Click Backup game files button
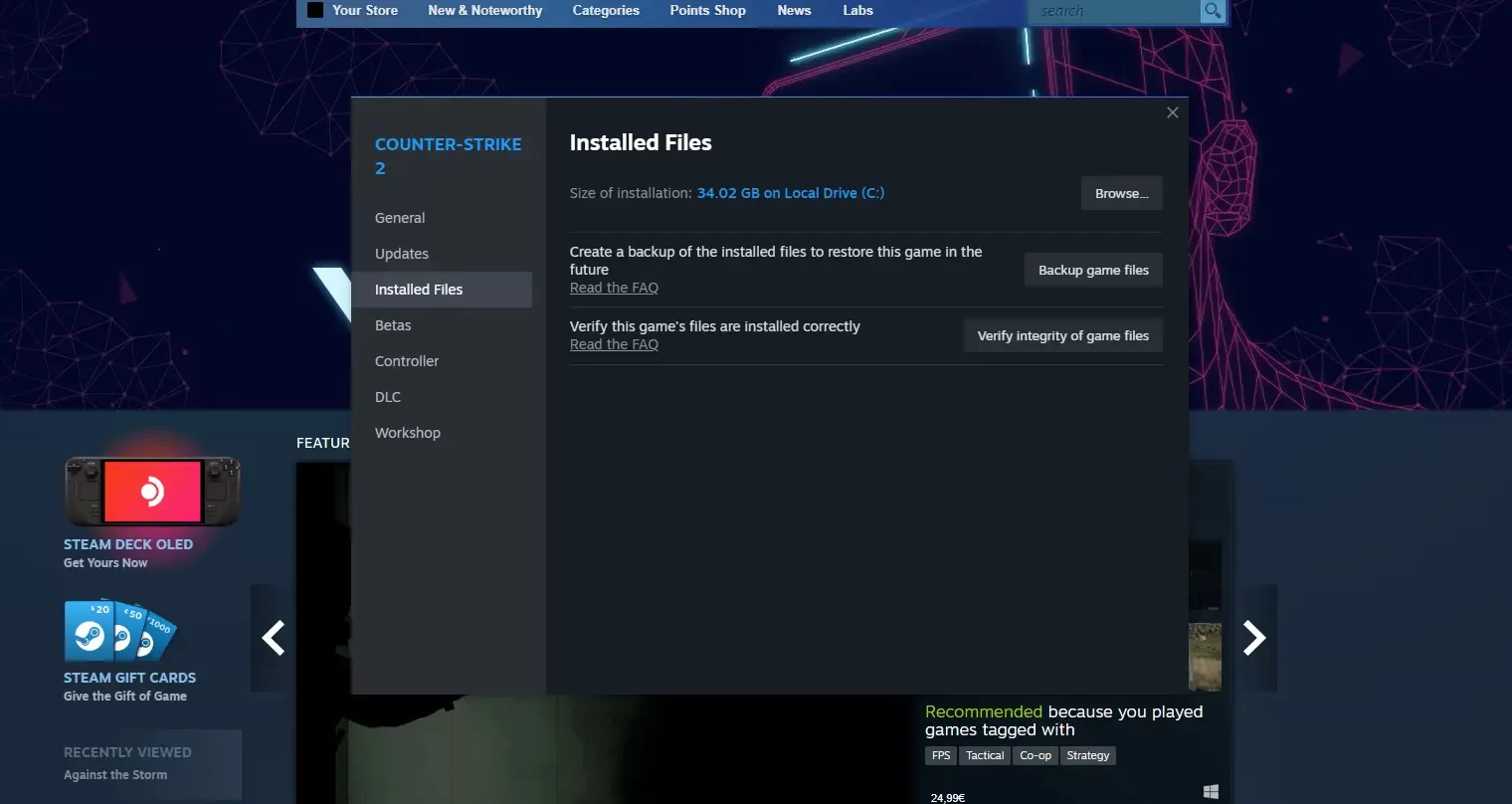Viewport: 1512px width, 804px height. 1093,270
